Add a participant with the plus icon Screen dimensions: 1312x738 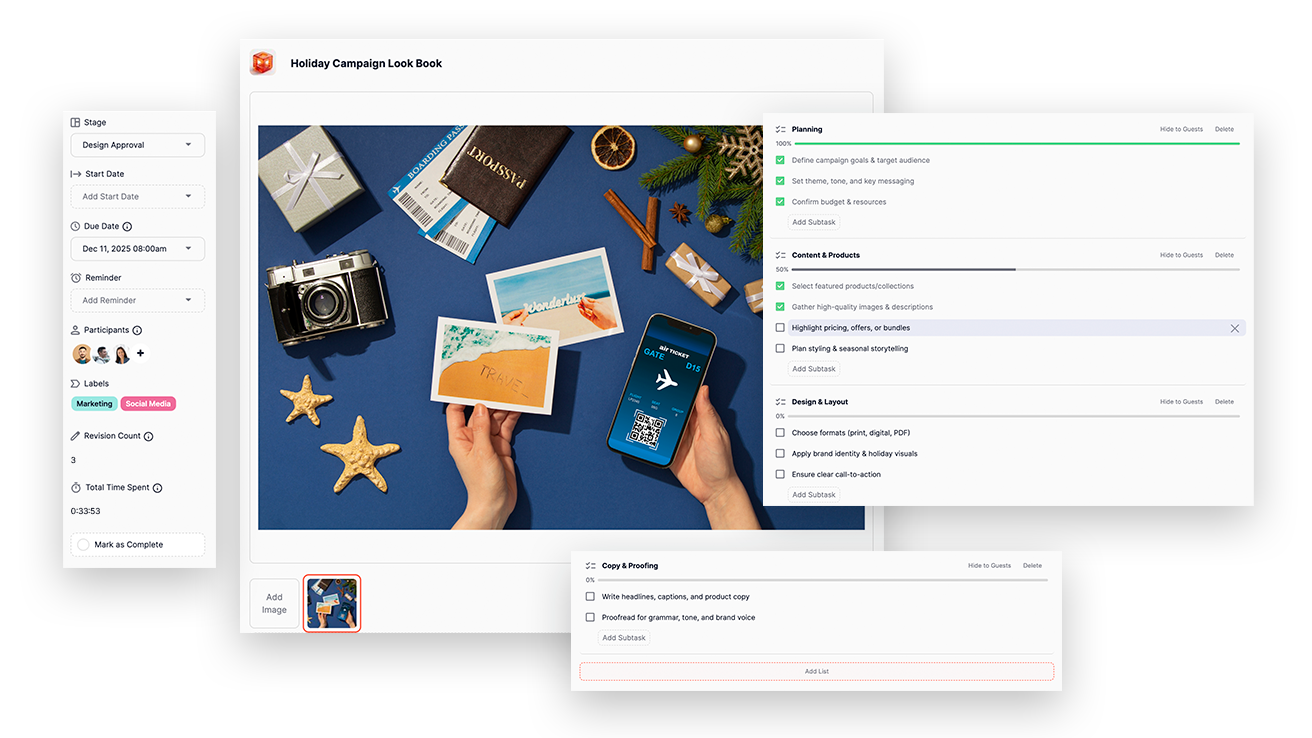[140, 353]
